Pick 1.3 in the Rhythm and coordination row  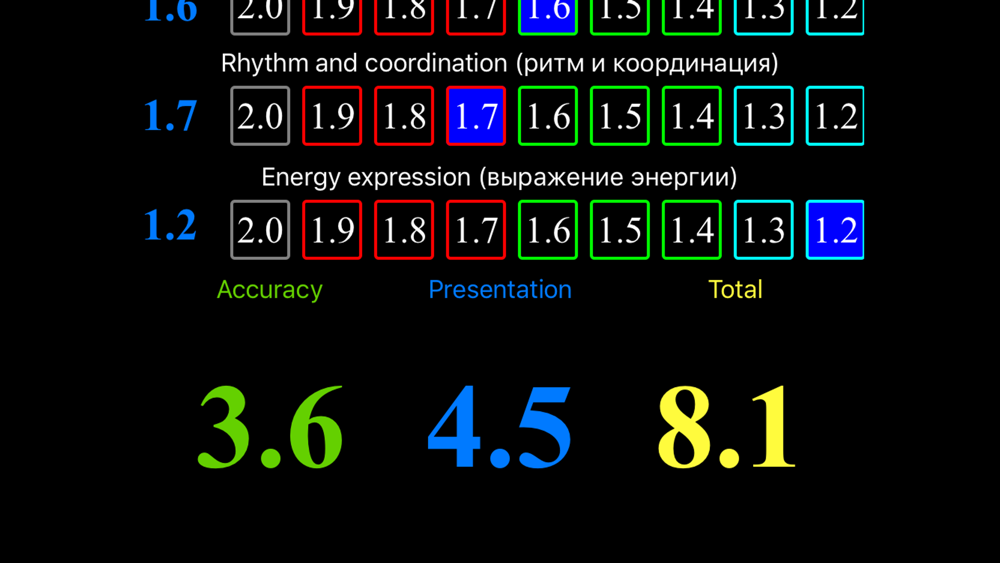point(763,116)
